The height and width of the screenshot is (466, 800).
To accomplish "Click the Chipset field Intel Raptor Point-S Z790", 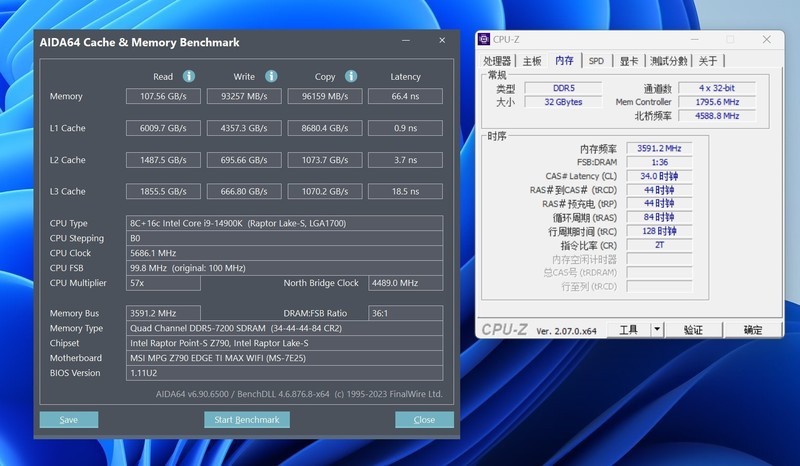I will click(x=284, y=343).
